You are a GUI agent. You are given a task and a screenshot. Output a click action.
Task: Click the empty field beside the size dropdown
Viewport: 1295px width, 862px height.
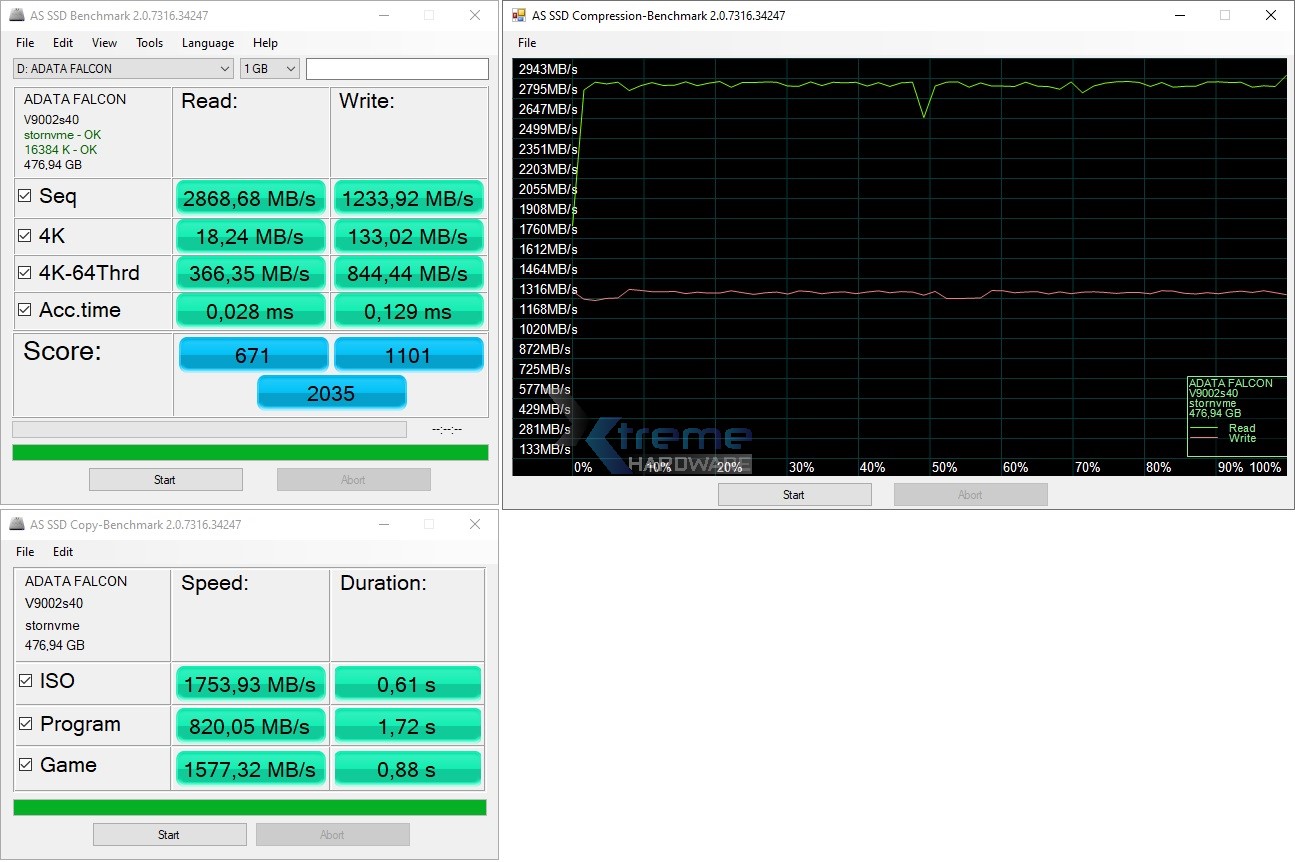(x=397, y=68)
